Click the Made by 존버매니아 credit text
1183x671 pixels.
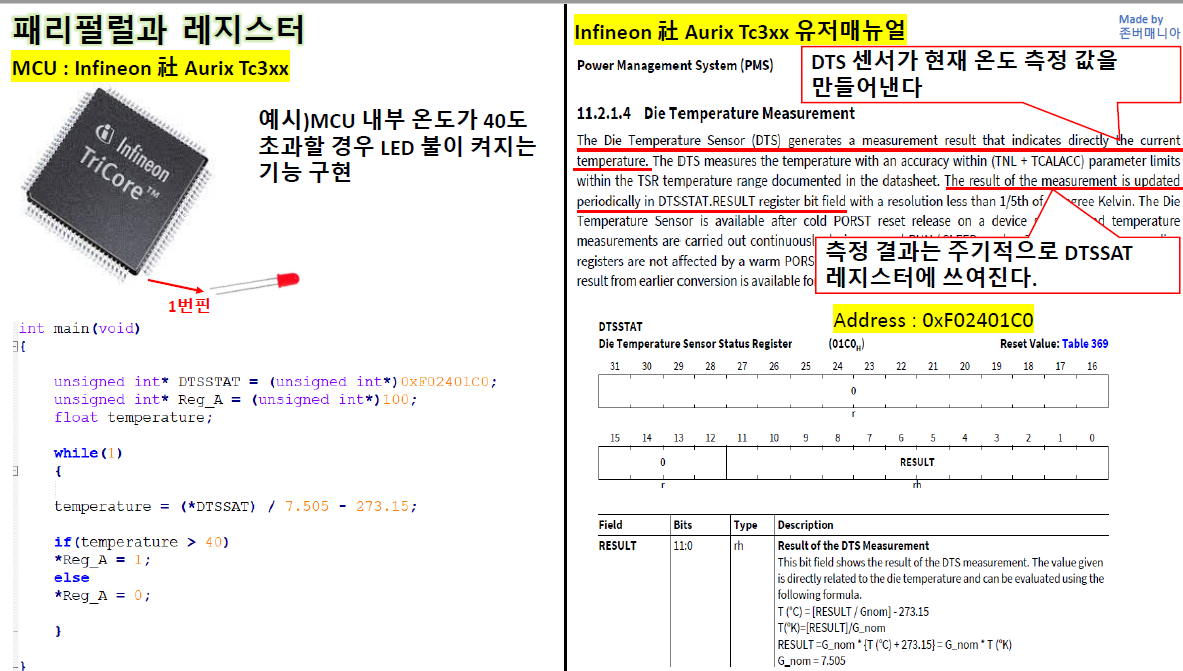[1148, 26]
